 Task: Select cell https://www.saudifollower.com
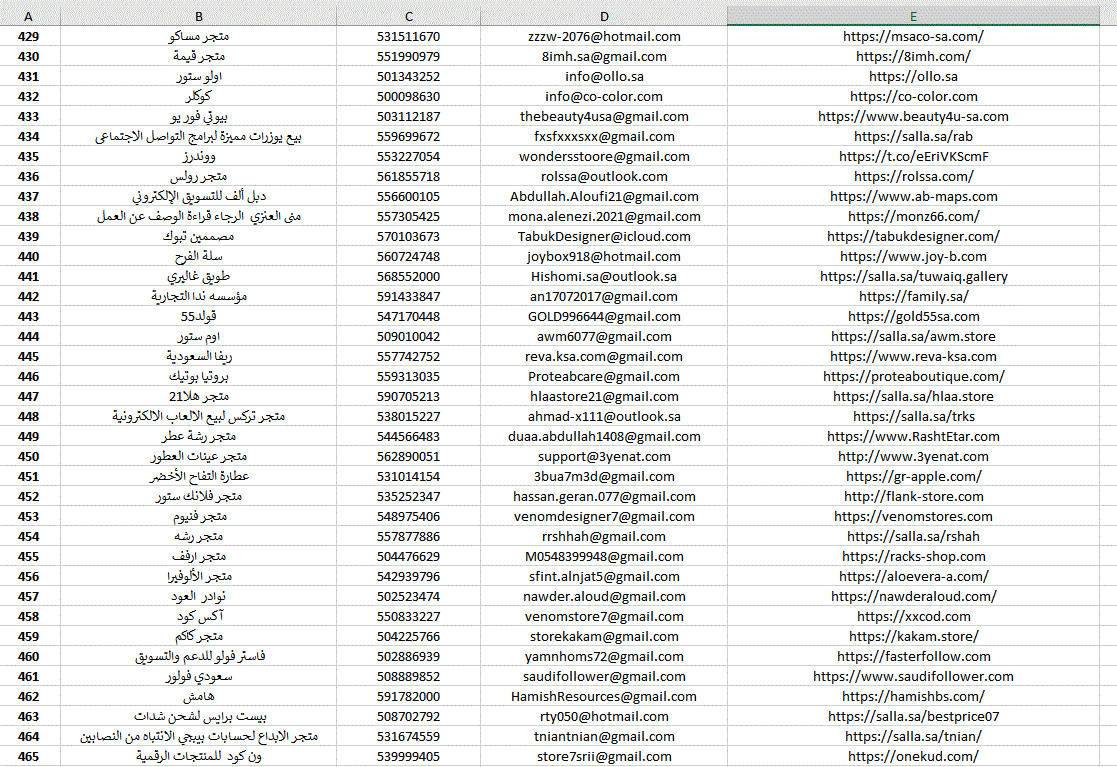(913, 675)
